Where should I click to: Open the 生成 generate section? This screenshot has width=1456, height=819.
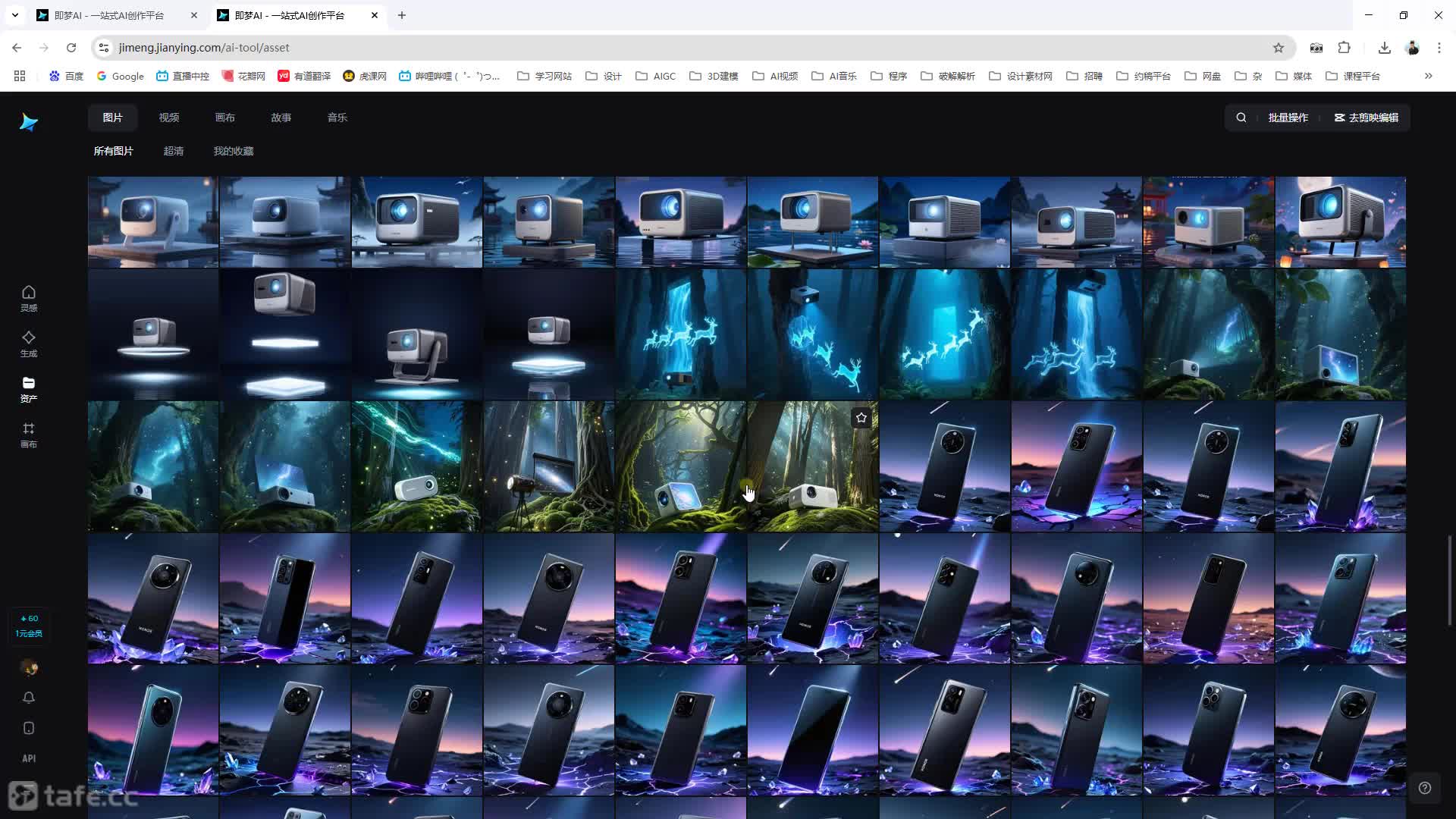coord(29,344)
